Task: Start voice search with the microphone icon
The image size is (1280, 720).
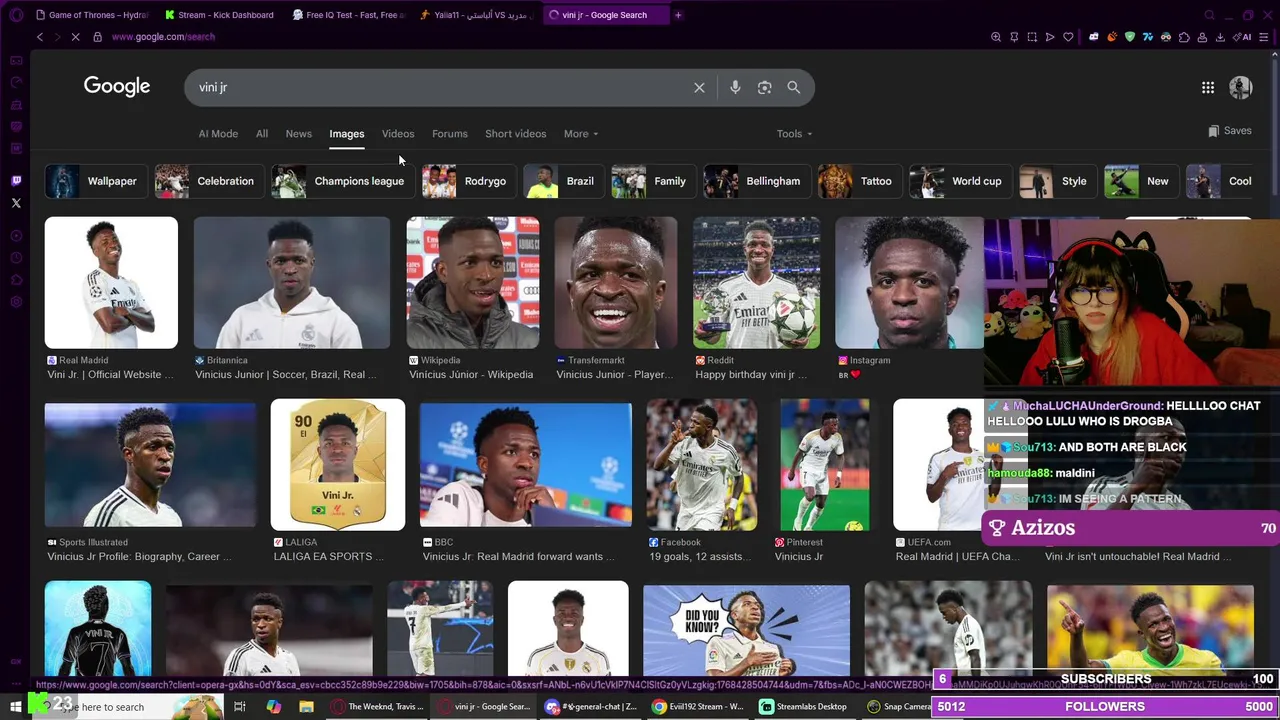Action: click(x=735, y=87)
